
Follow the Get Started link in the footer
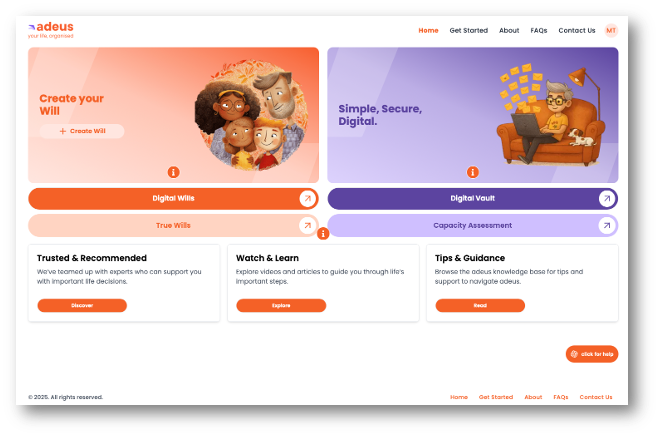496,397
